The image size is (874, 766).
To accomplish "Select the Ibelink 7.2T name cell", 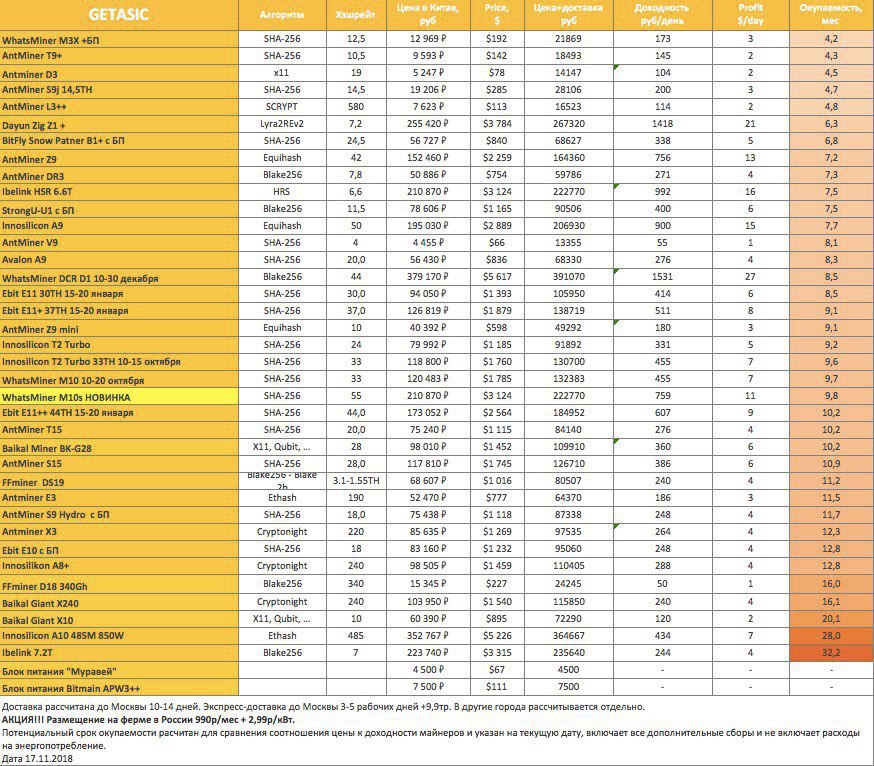I will point(119,653).
